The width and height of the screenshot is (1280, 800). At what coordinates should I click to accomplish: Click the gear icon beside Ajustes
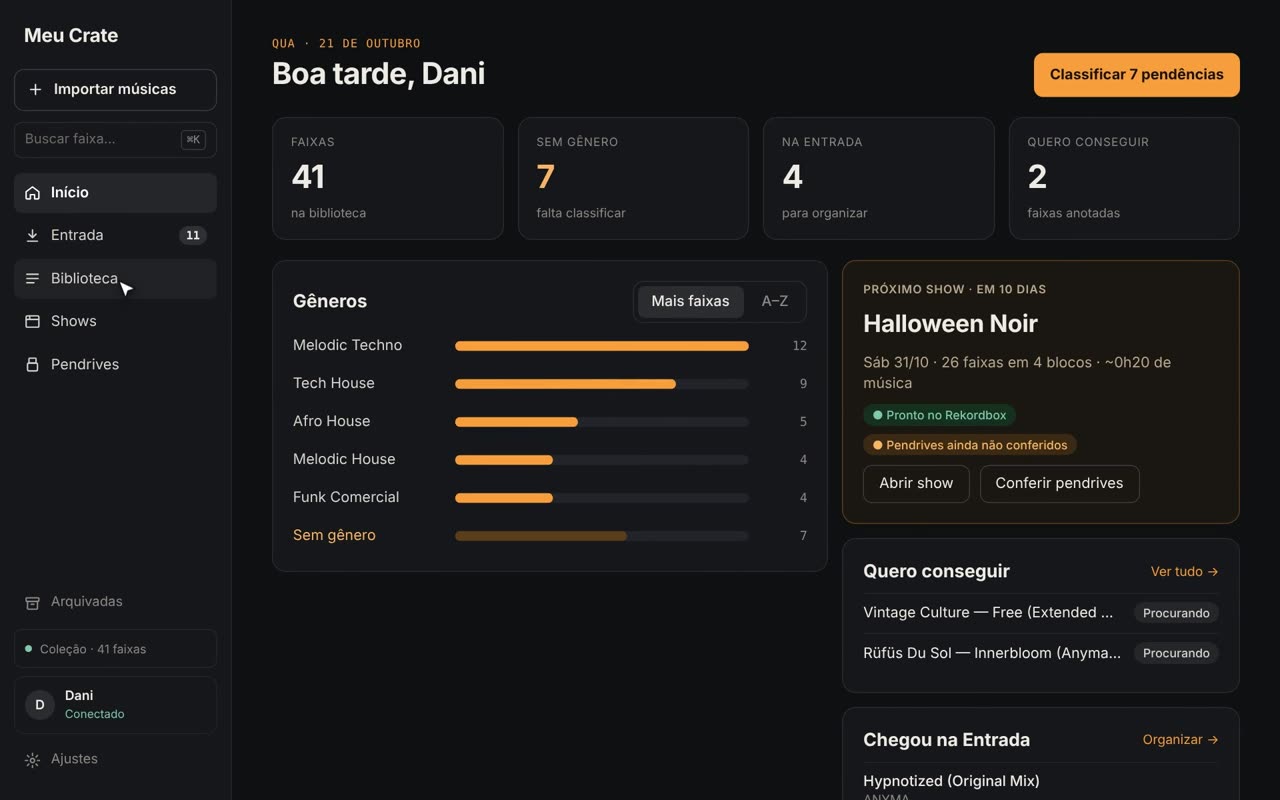coord(33,760)
